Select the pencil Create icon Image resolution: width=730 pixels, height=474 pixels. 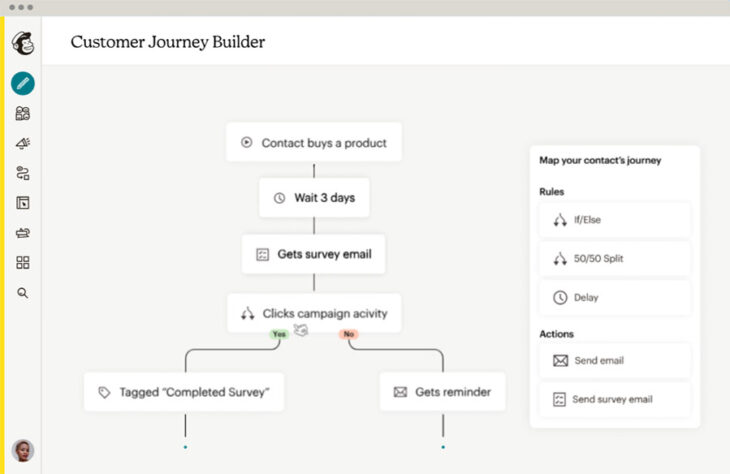click(22, 84)
